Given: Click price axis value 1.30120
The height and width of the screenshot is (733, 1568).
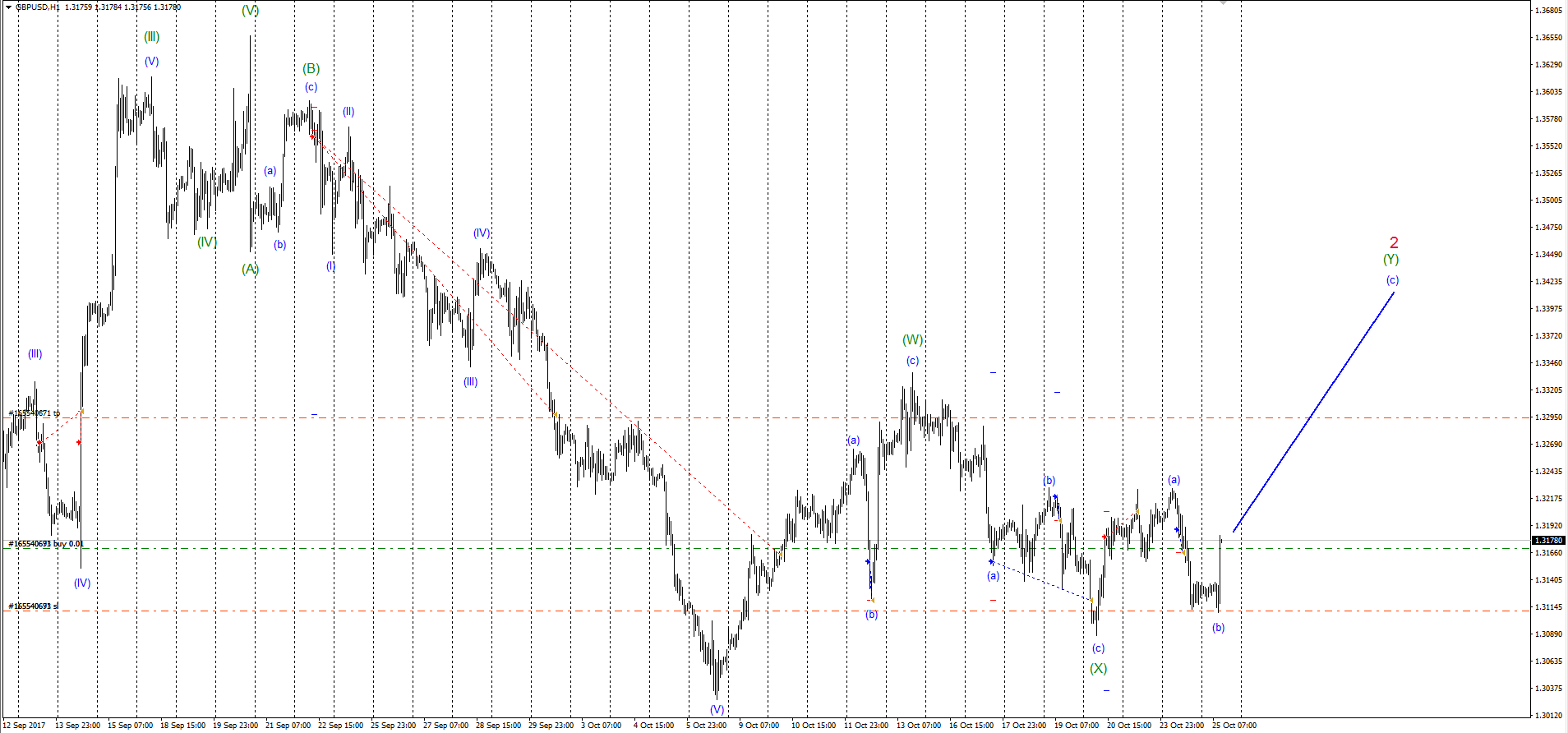Looking at the screenshot, I should [1548, 716].
